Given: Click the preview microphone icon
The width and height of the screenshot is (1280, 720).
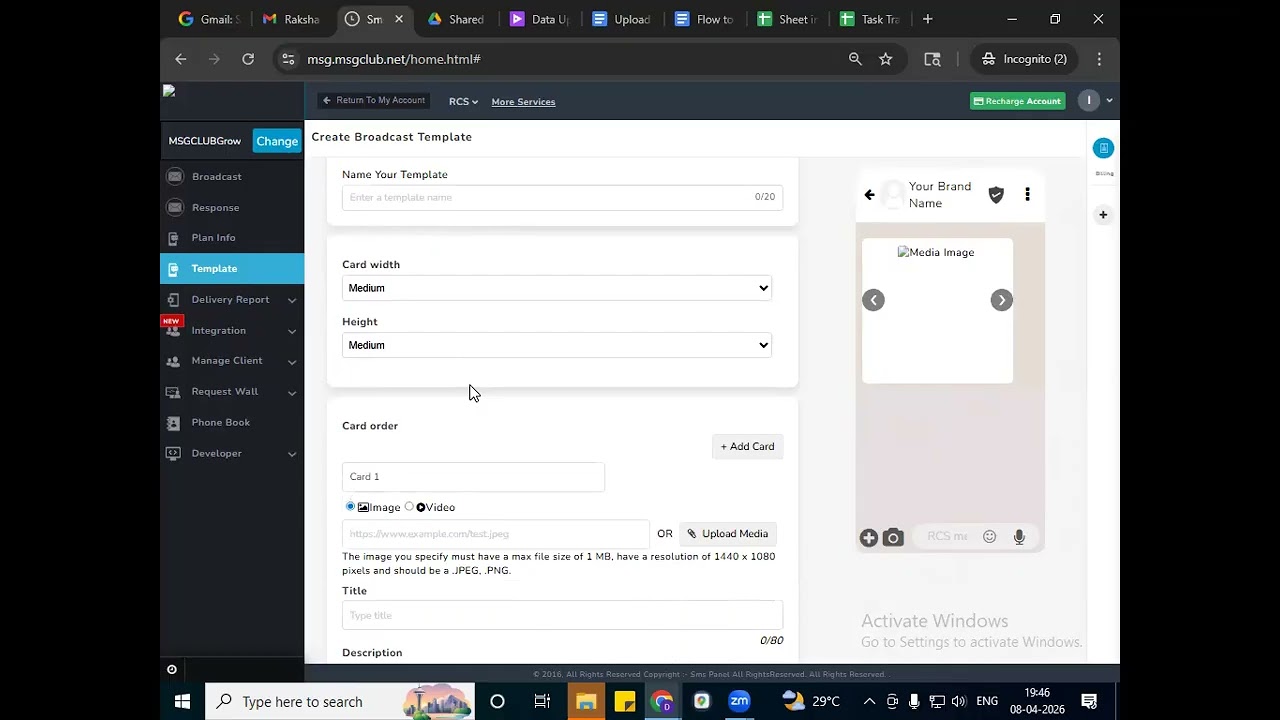Looking at the screenshot, I should pyautogui.click(x=1019, y=537).
